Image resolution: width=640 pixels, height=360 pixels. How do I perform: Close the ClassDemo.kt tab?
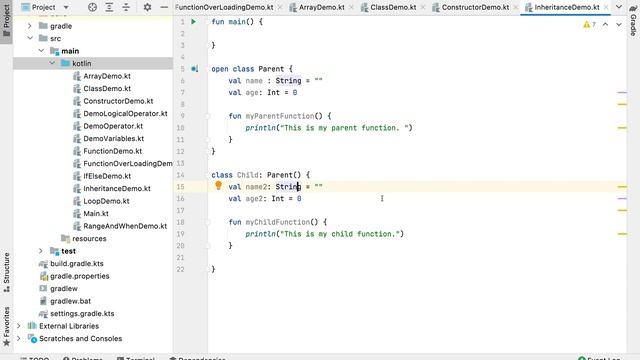point(423,7)
